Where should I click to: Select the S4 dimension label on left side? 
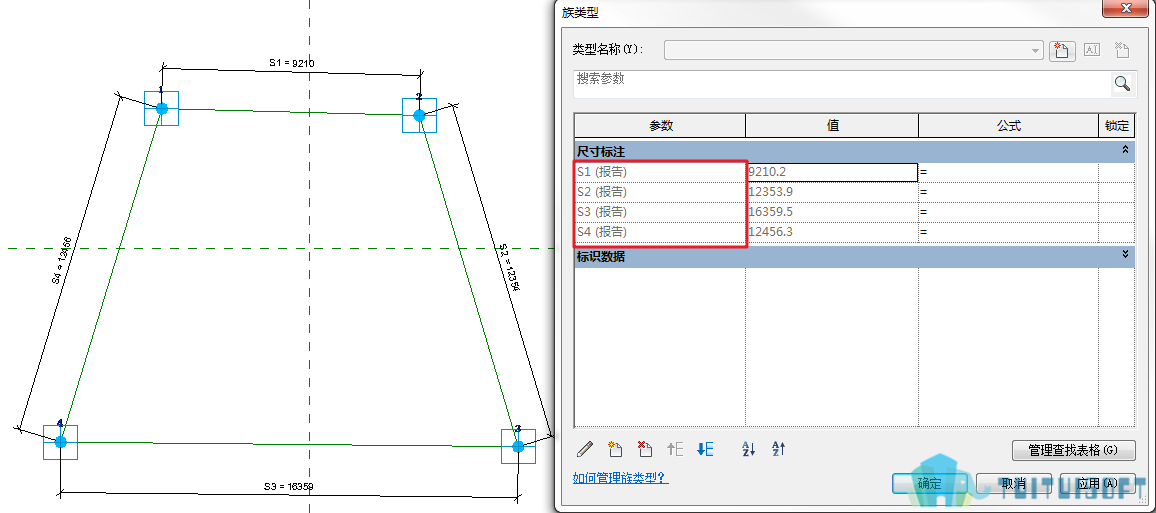pos(61,259)
